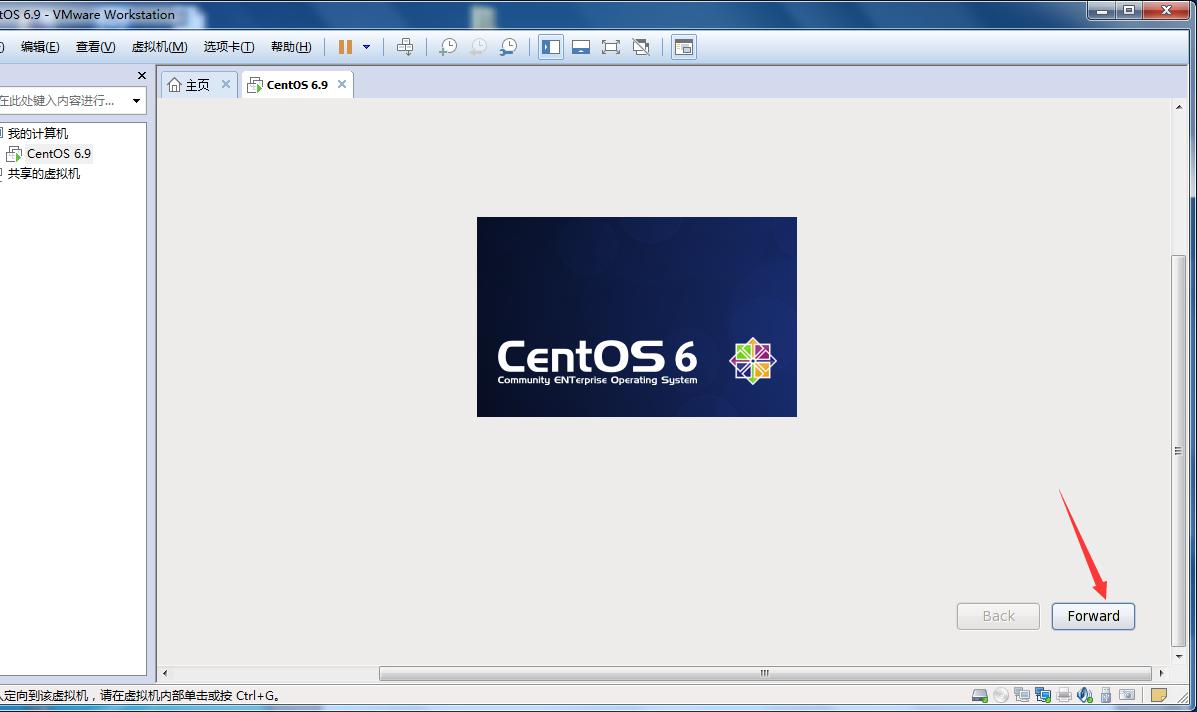Image resolution: width=1197 pixels, height=712 pixels.
Task: Click the library search input field
Action: (63, 101)
